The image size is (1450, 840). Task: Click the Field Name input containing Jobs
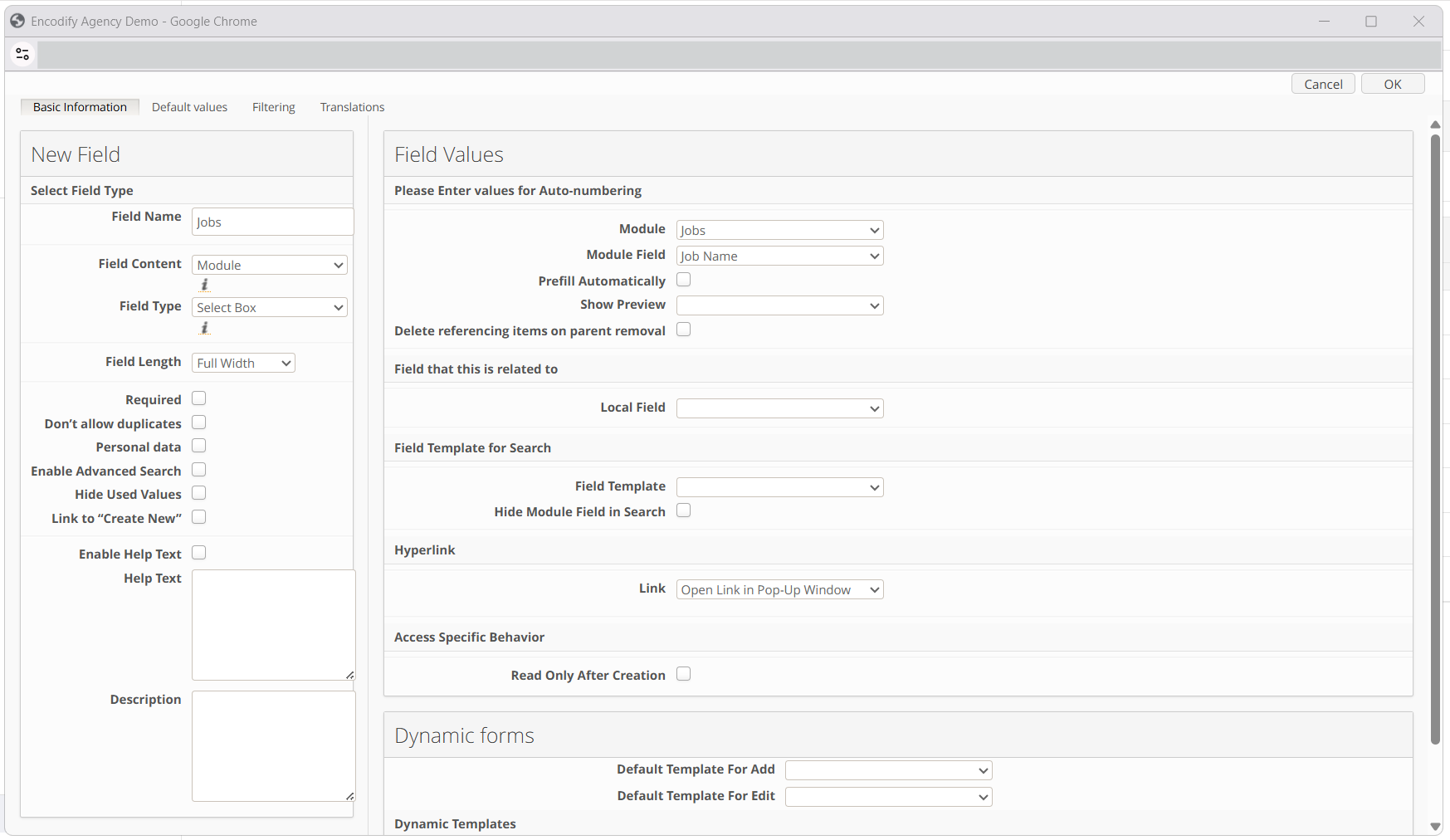[x=273, y=222]
